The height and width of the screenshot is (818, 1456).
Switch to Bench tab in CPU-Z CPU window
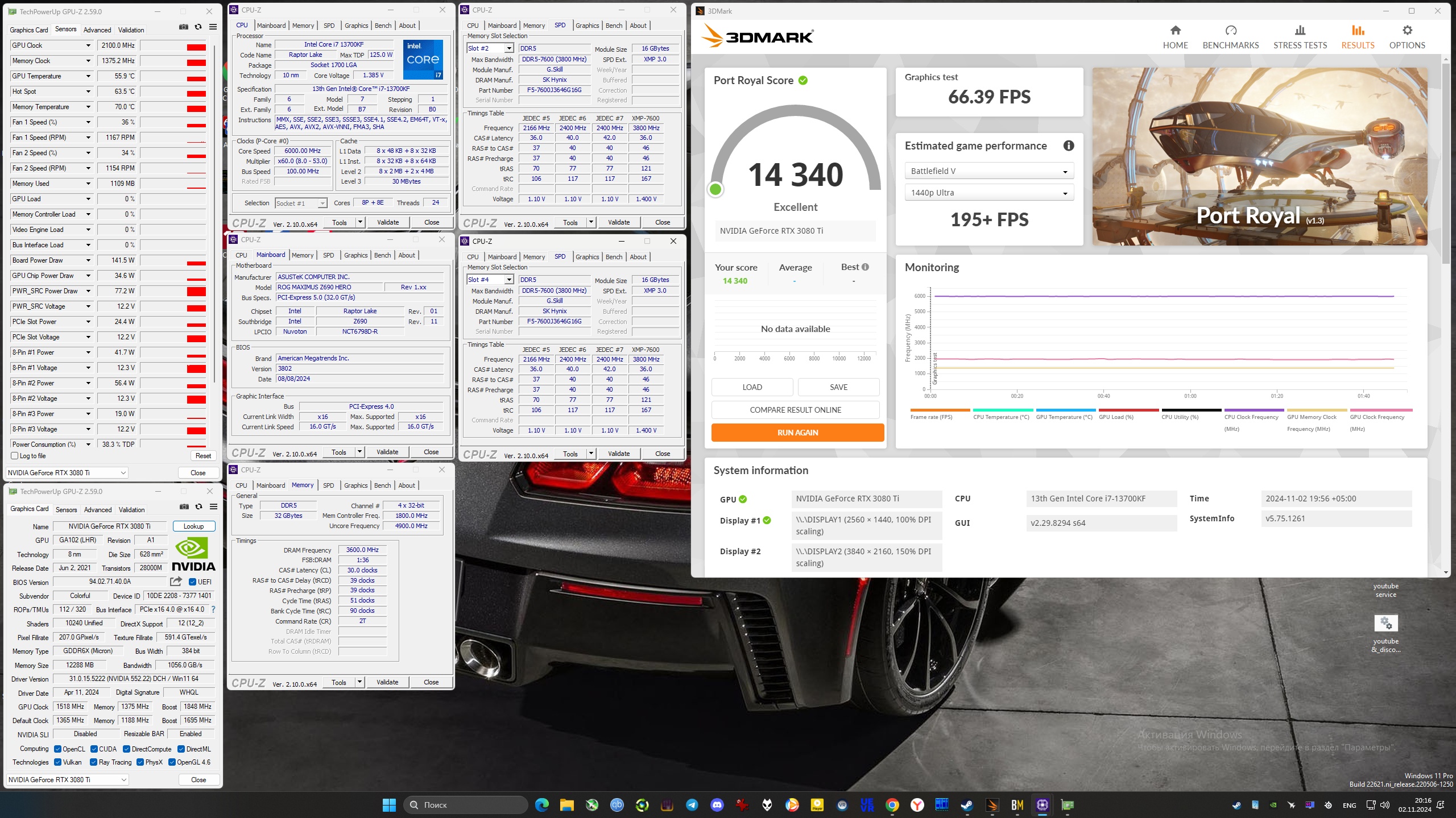click(383, 26)
